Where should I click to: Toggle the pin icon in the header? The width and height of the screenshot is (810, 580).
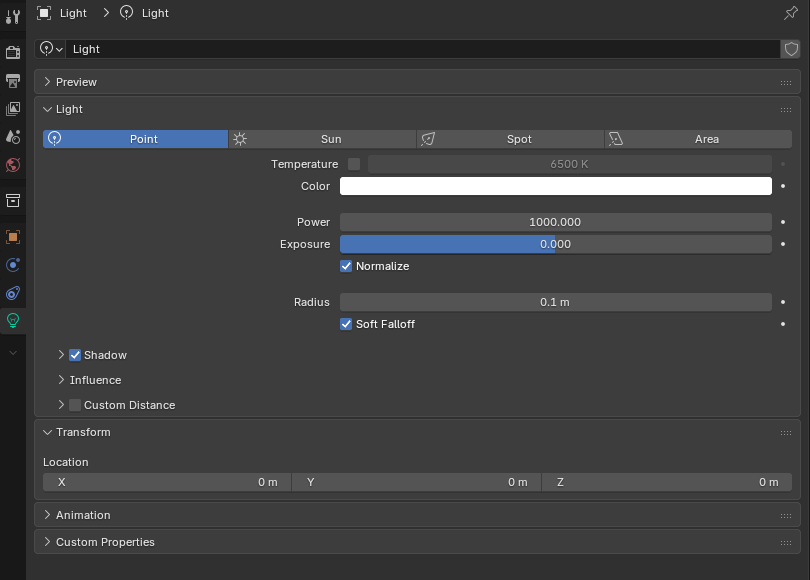[x=790, y=13]
